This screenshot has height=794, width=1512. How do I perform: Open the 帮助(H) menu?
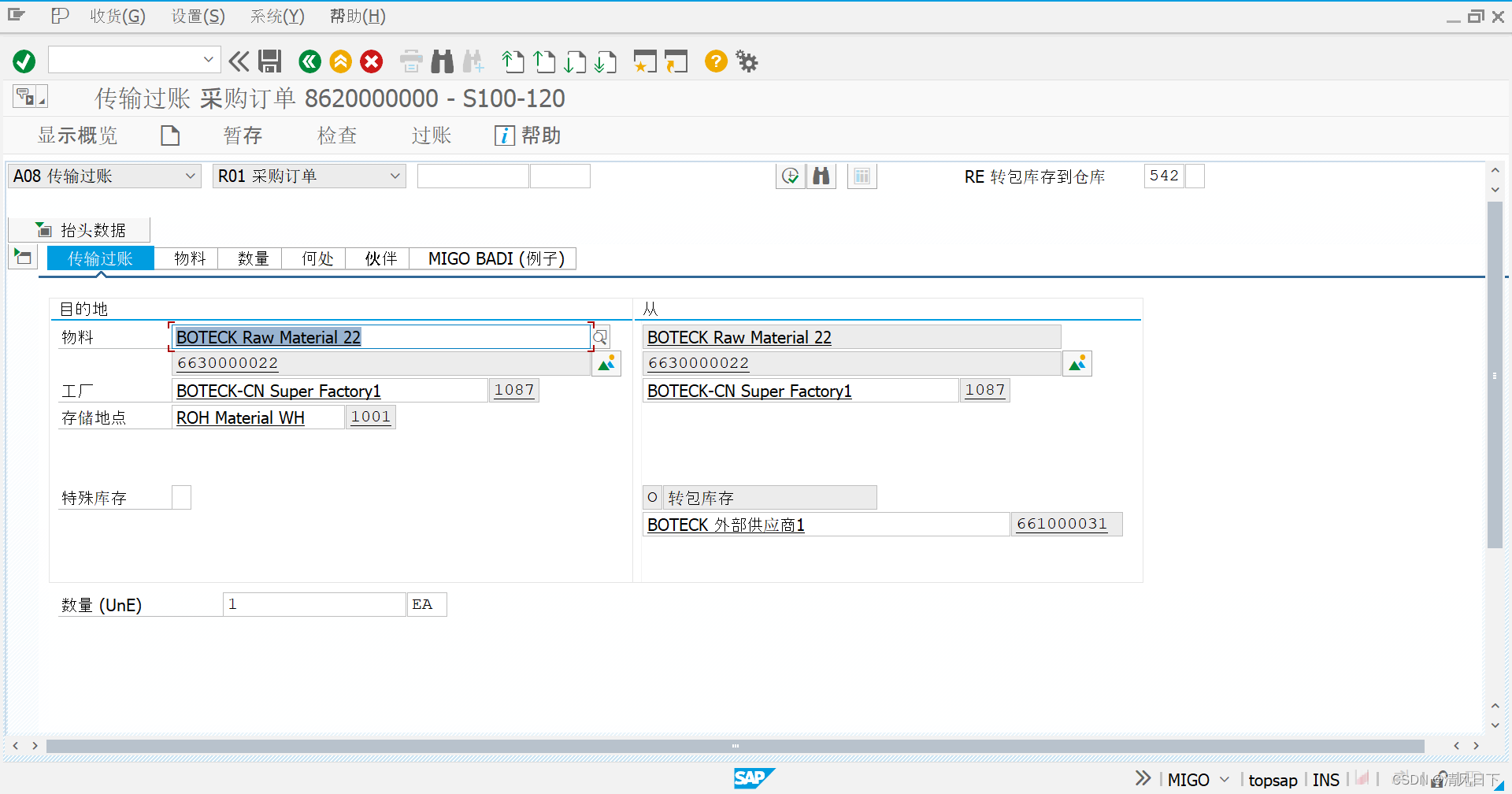(358, 16)
